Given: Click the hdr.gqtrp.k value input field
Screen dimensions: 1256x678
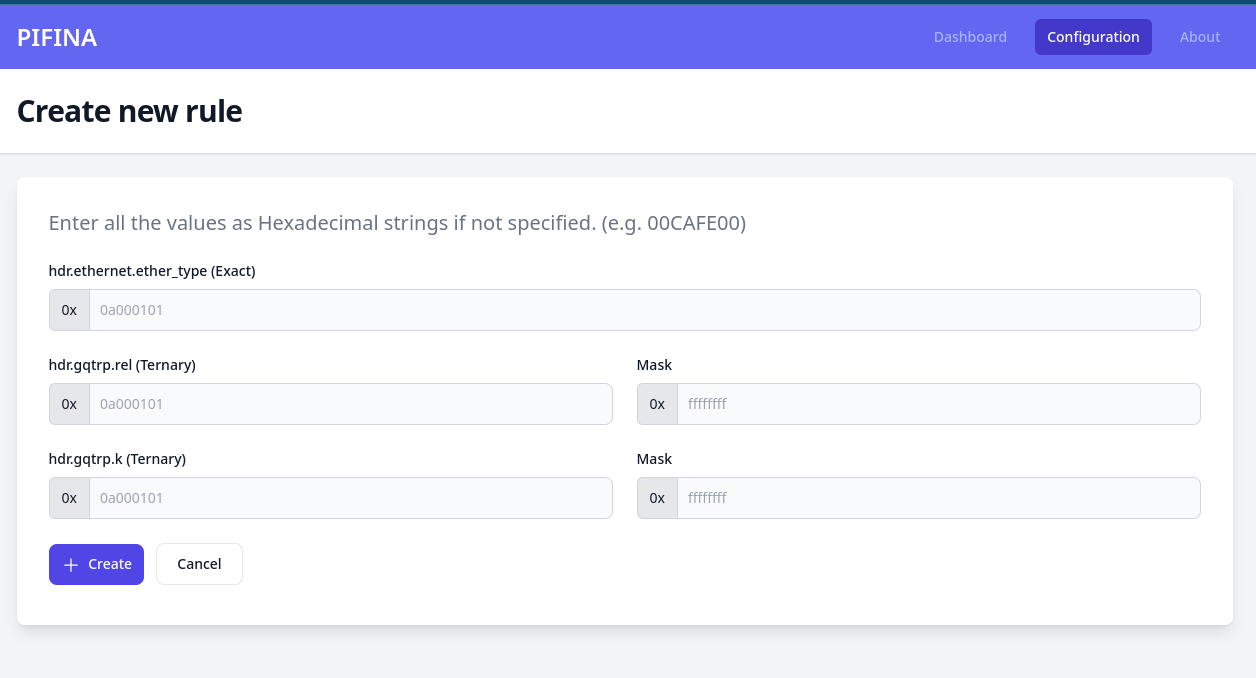Looking at the screenshot, I should pos(350,497).
